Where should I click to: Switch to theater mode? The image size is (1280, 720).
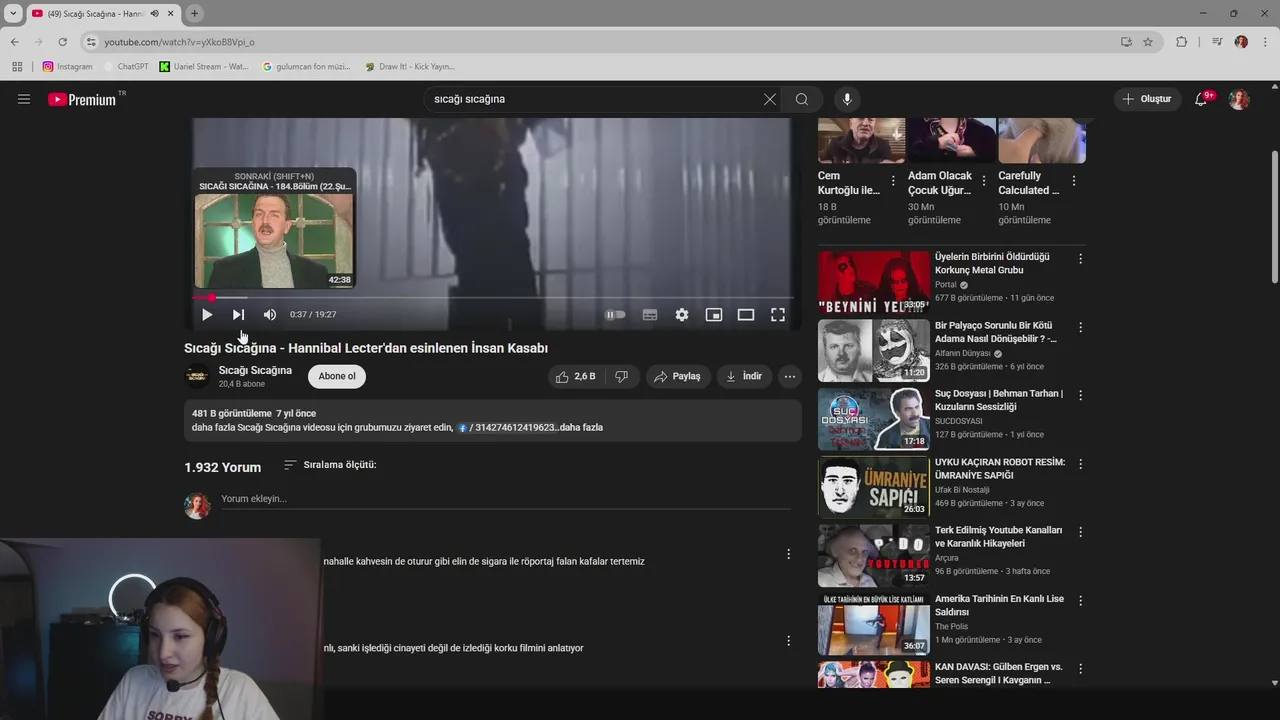[746, 314]
